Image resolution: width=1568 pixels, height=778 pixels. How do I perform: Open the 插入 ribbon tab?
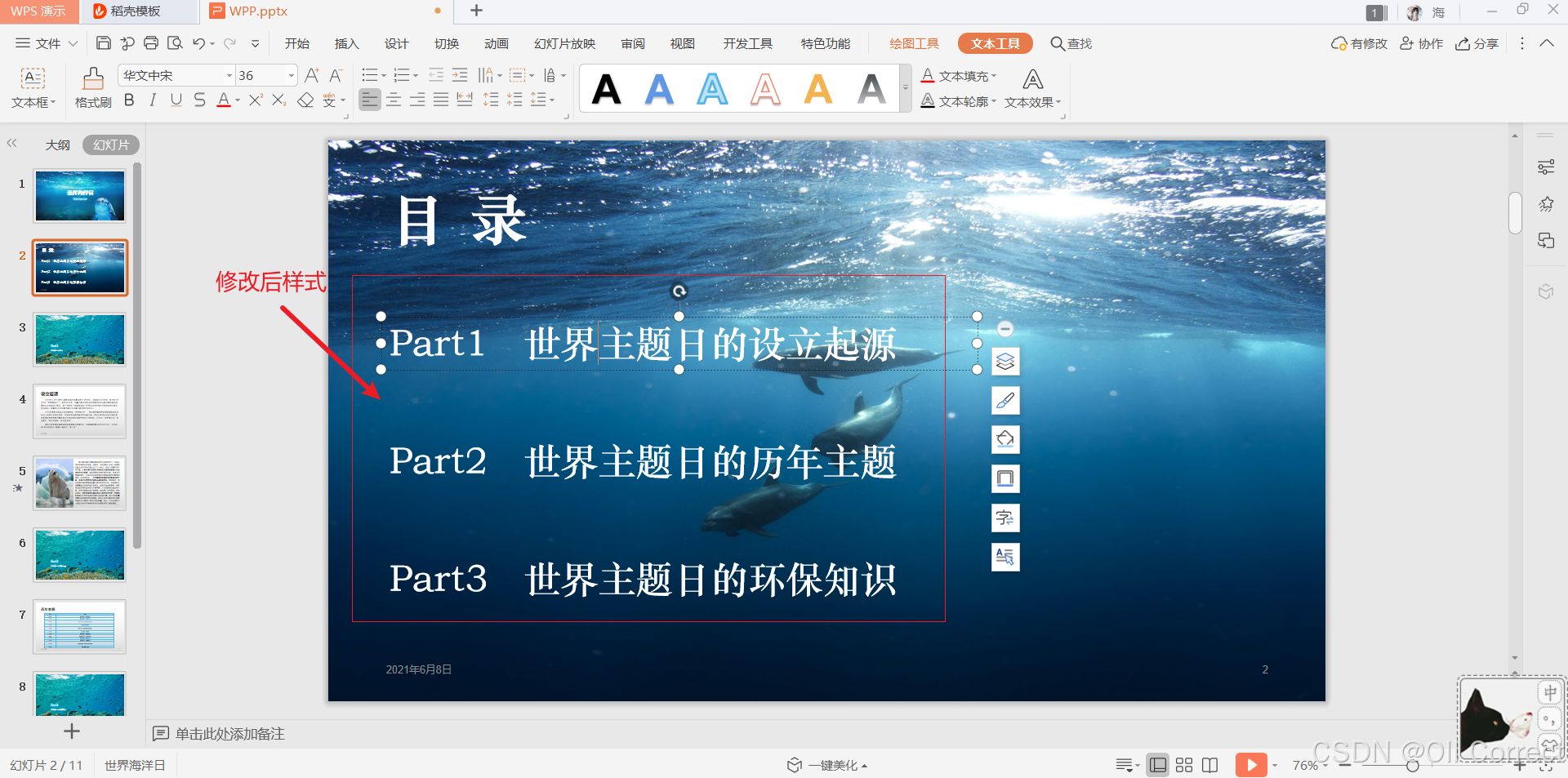(x=347, y=43)
